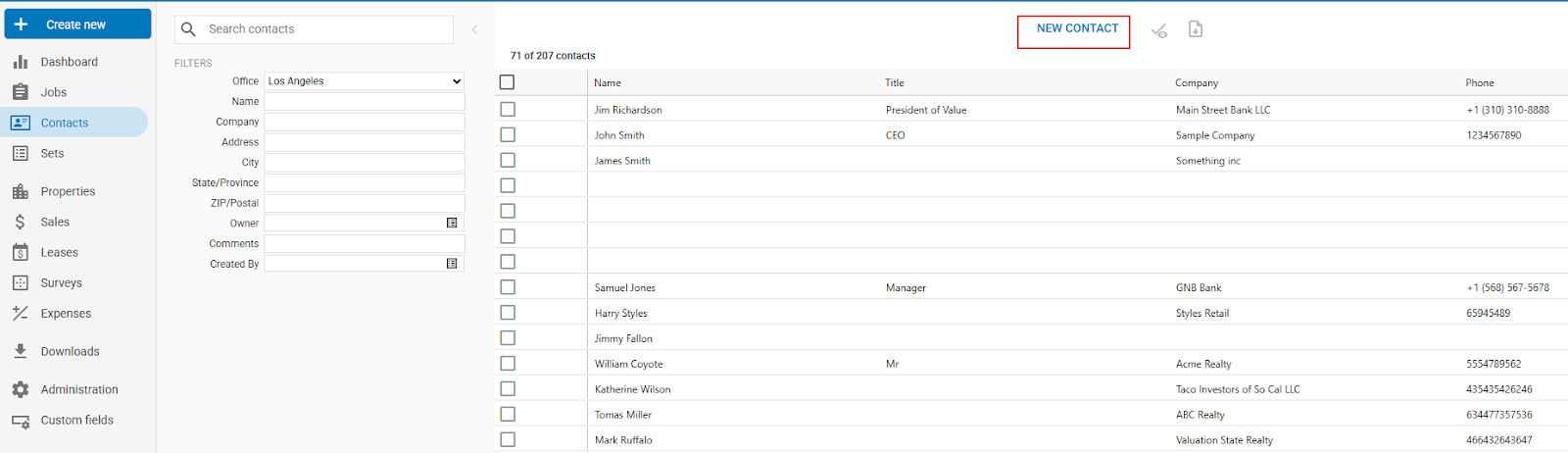Viewport: 1568px width, 453px height.
Task: Click into the Company filter field
Action: tap(365, 122)
